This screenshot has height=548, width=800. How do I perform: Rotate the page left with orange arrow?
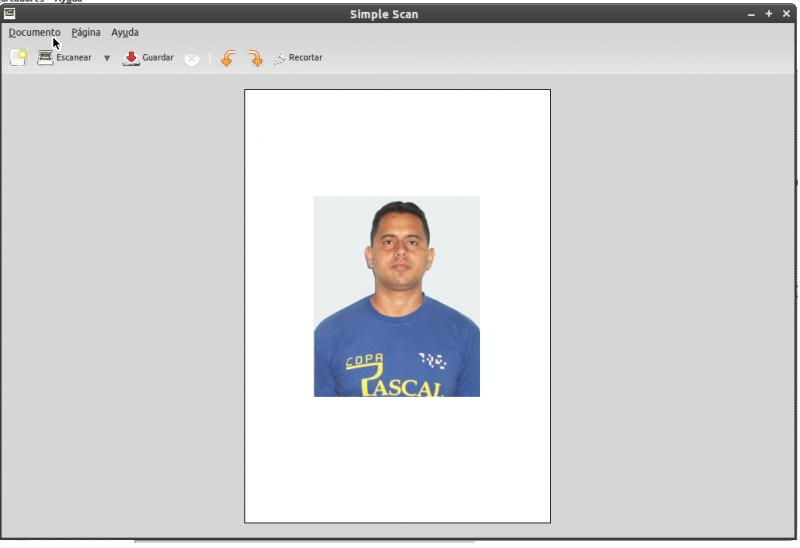(x=228, y=58)
